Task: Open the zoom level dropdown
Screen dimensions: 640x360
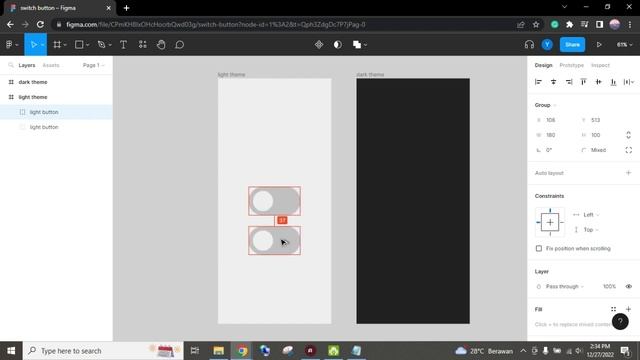Action: coord(624,44)
